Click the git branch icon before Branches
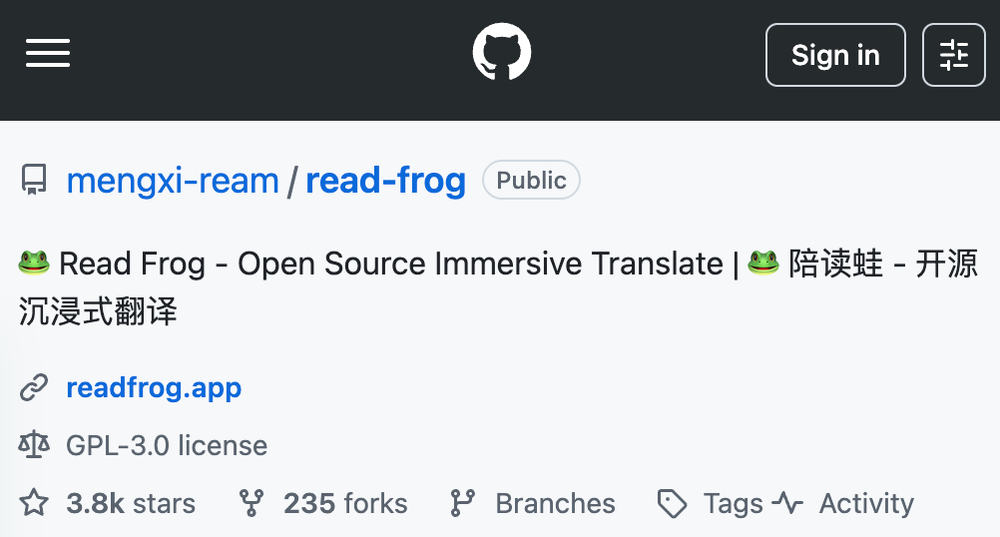 (462, 503)
